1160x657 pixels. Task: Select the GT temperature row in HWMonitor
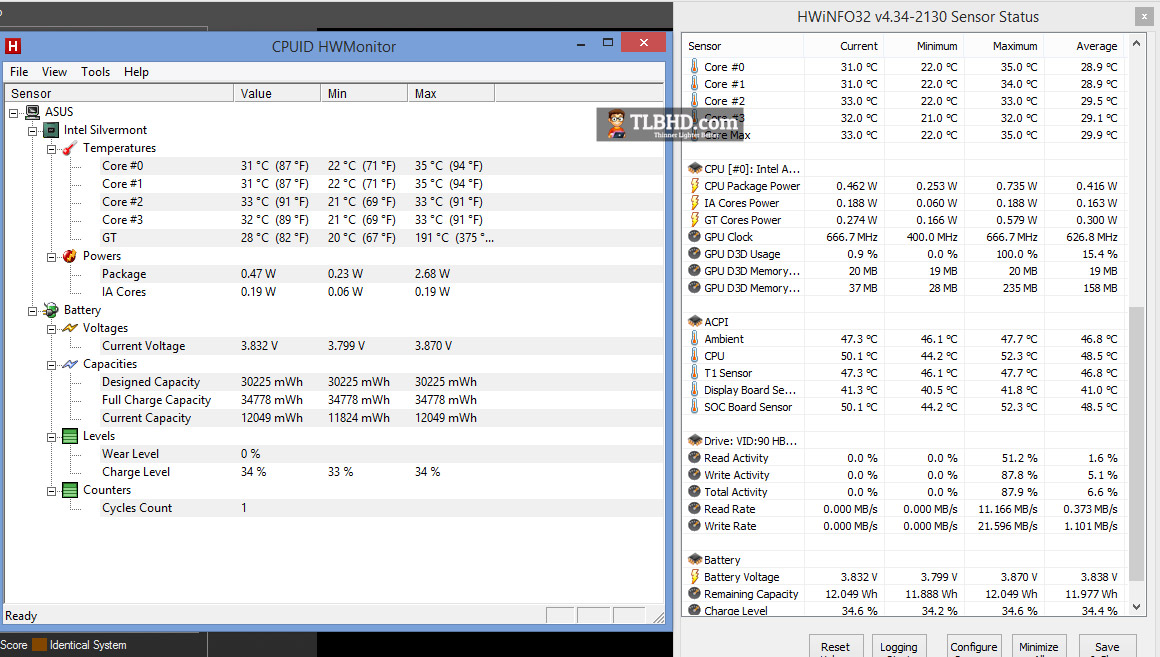(x=382, y=237)
